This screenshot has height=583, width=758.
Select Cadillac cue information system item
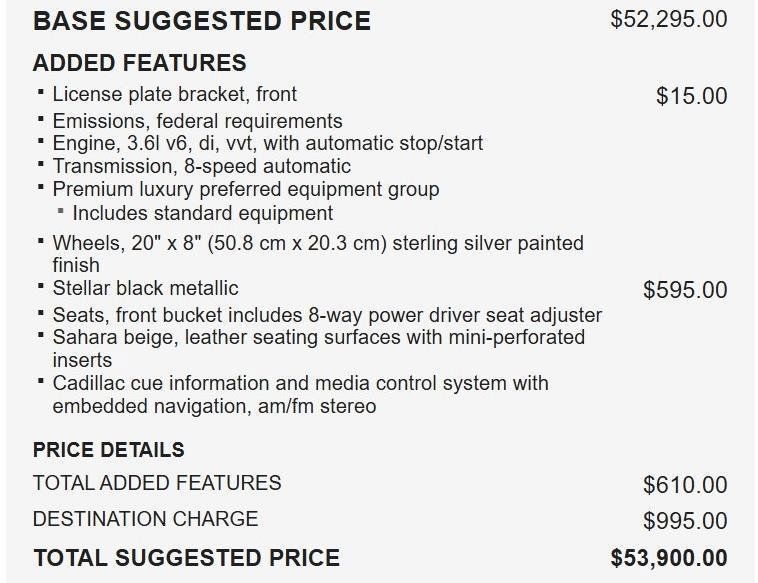click(x=300, y=383)
